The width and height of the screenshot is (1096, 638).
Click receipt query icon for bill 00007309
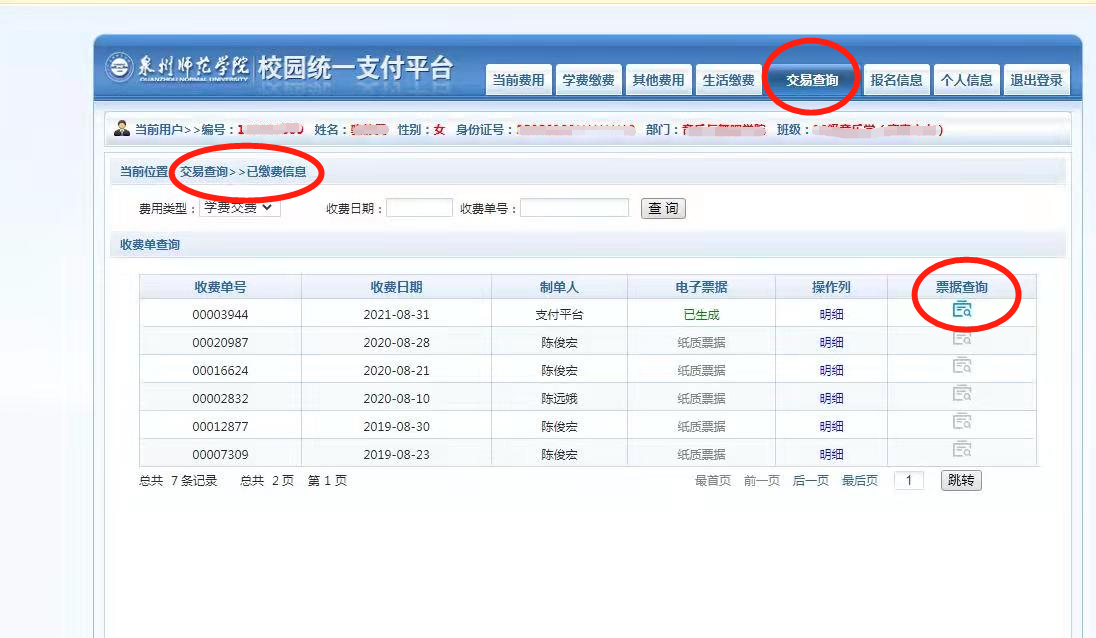click(962, 449)
